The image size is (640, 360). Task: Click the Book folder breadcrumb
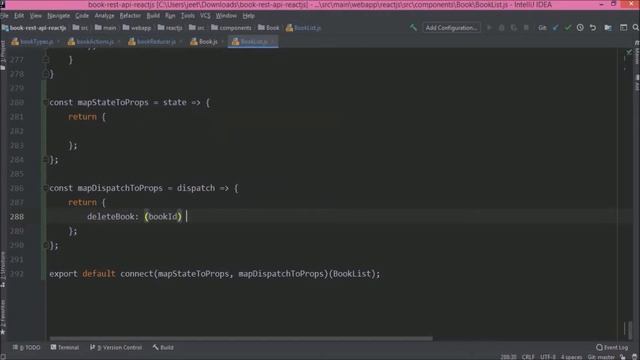tap(269, 28)
